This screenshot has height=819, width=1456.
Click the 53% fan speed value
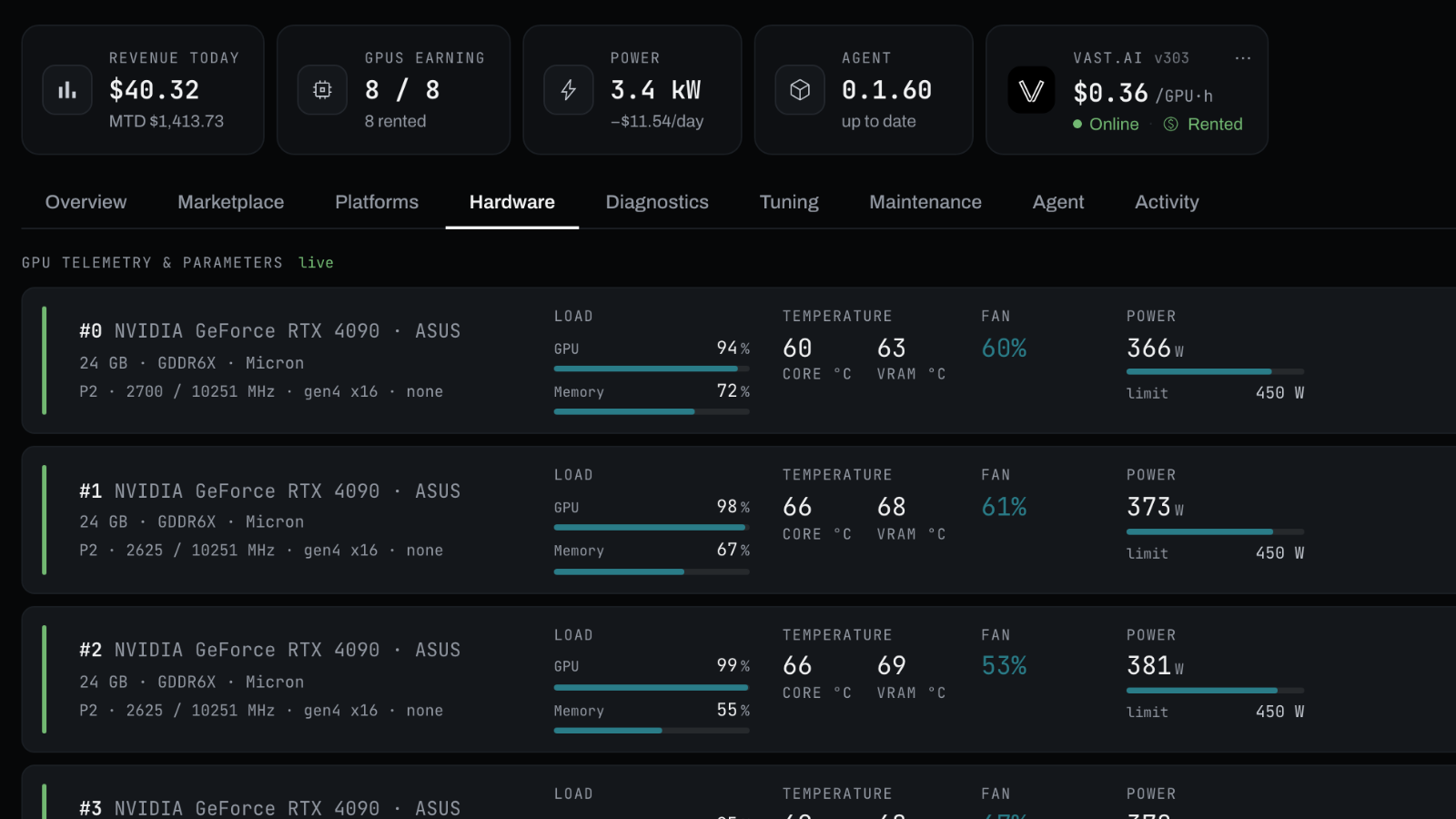point(1004,666)
